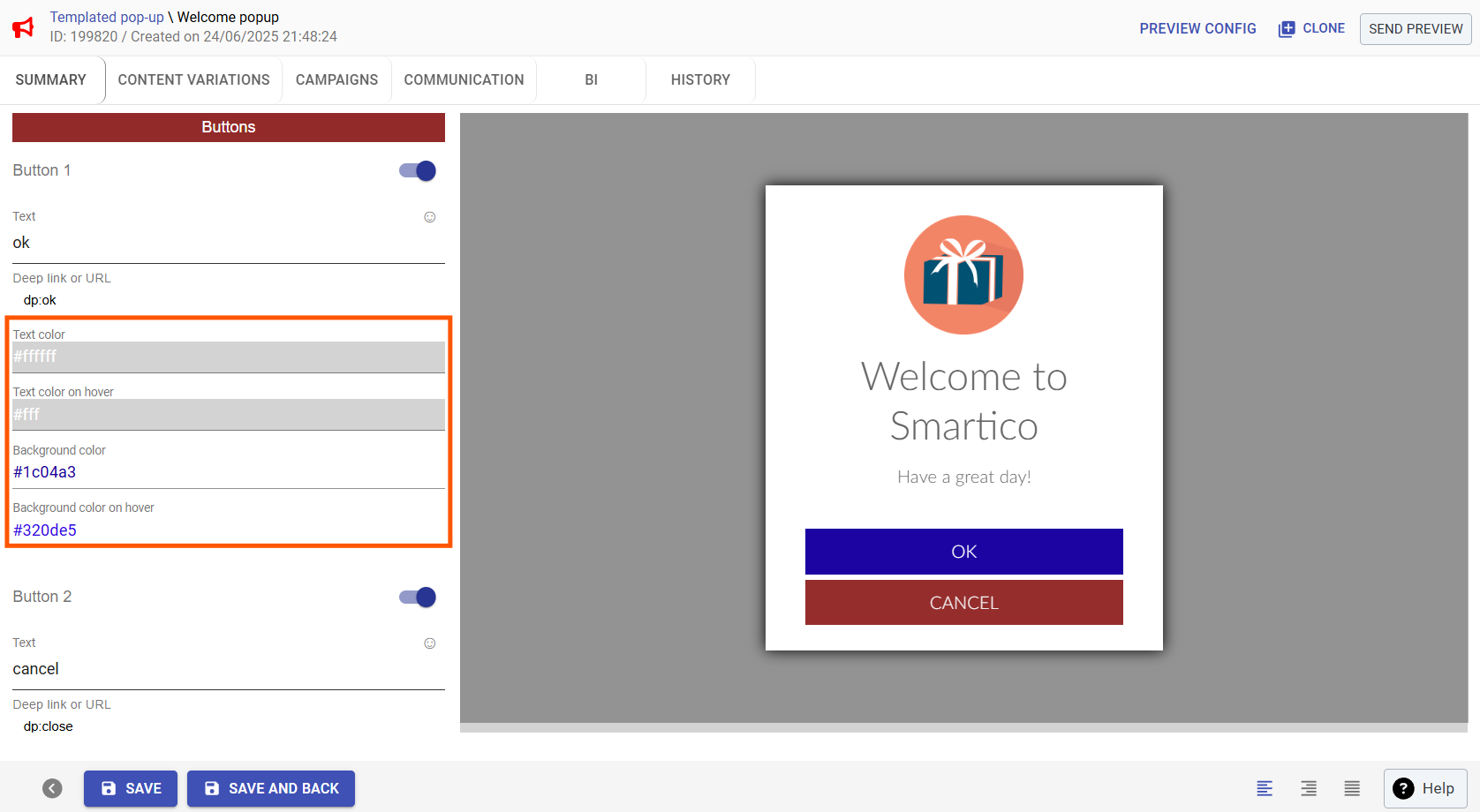The width and height of the screenshot is (1480, 812).
Task: Open emoji picker for Button 2 text
Action: pyautogui.click(x=430, y=643)
